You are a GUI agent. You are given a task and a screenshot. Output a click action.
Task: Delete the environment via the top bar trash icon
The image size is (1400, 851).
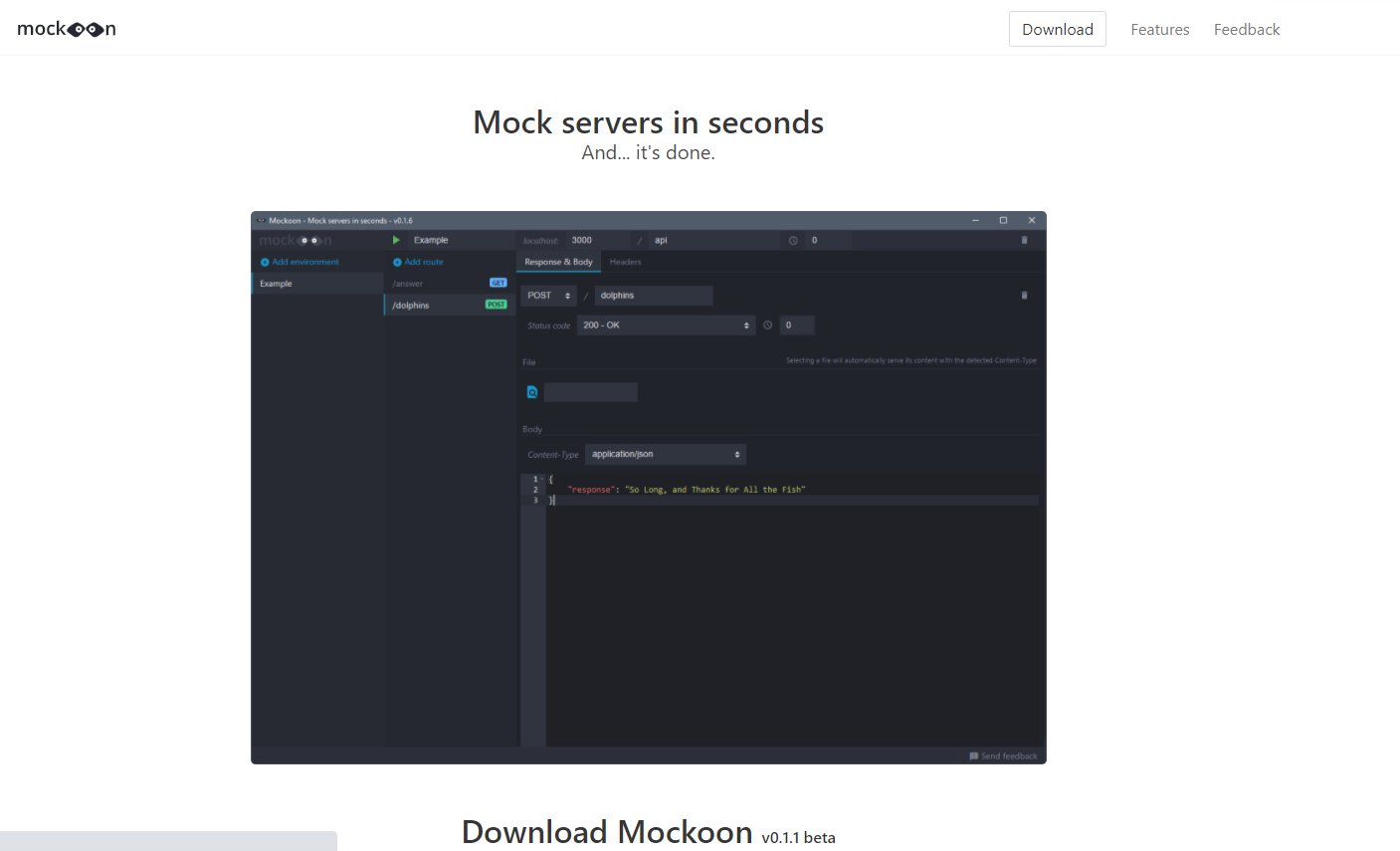coord(1025,240)
